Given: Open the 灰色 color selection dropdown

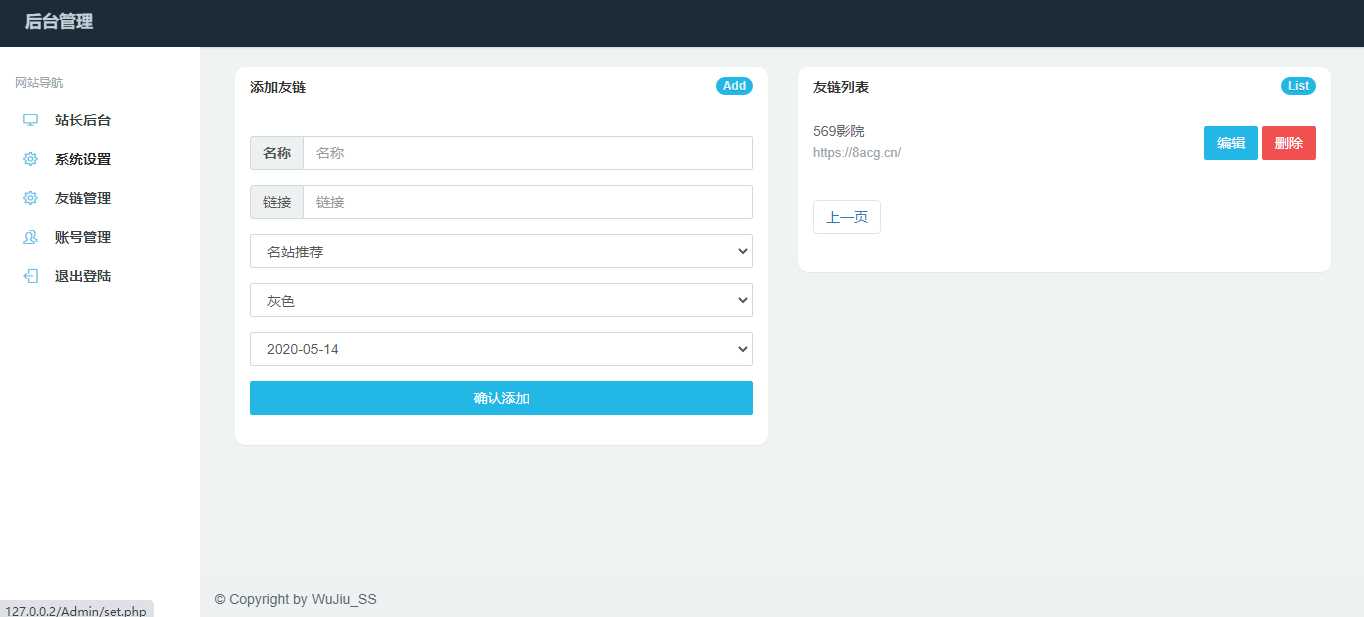Looking at the screenshot, I should click(501, 300).
